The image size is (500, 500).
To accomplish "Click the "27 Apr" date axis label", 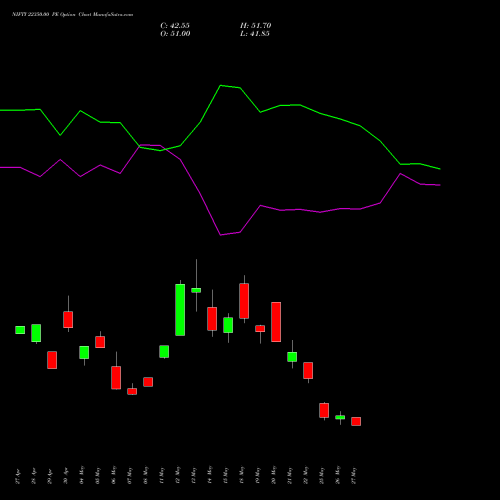I will coord(18,476).
